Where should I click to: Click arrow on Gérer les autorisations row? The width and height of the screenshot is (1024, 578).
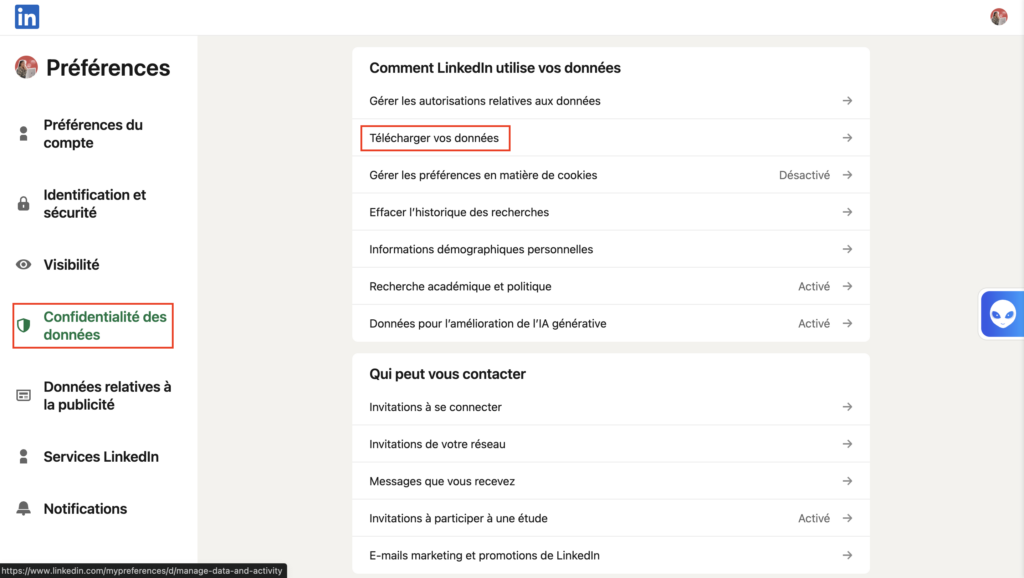coord(847,101)
